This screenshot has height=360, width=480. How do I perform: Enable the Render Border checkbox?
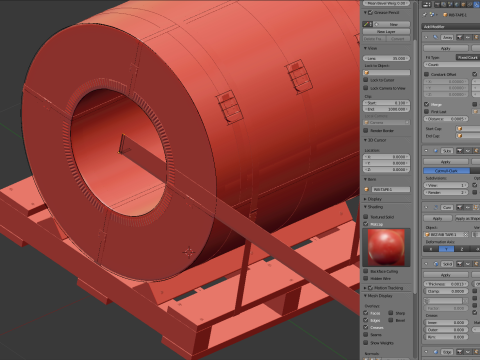[x=366, y=130]
